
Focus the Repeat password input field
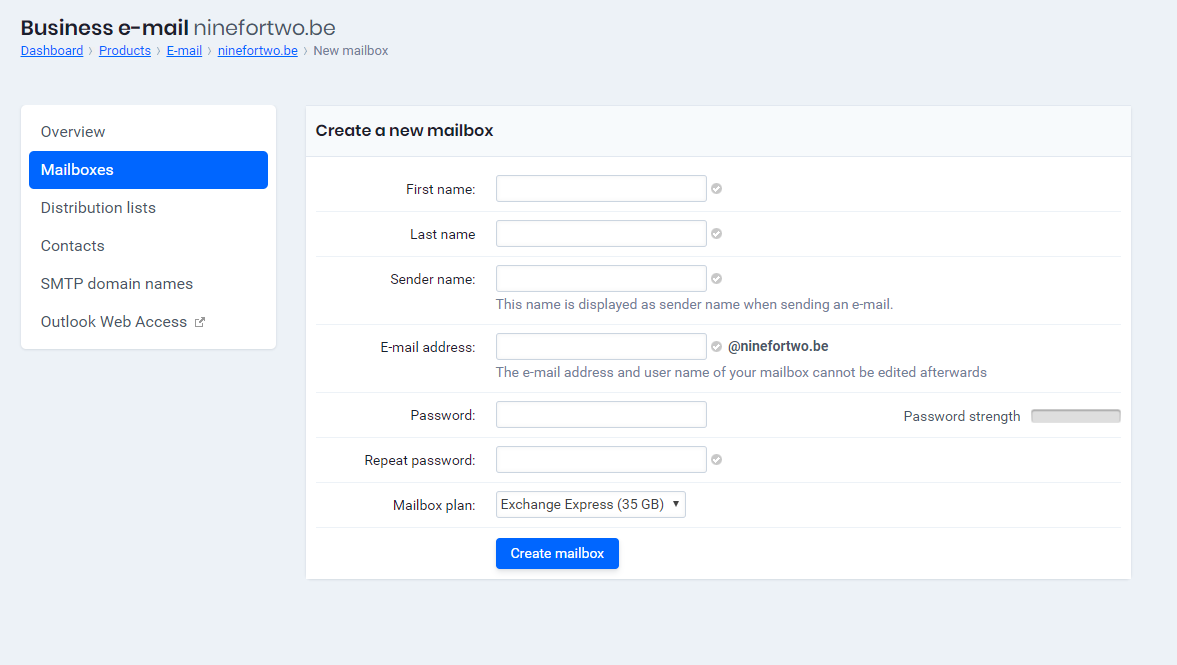point(601,459)
